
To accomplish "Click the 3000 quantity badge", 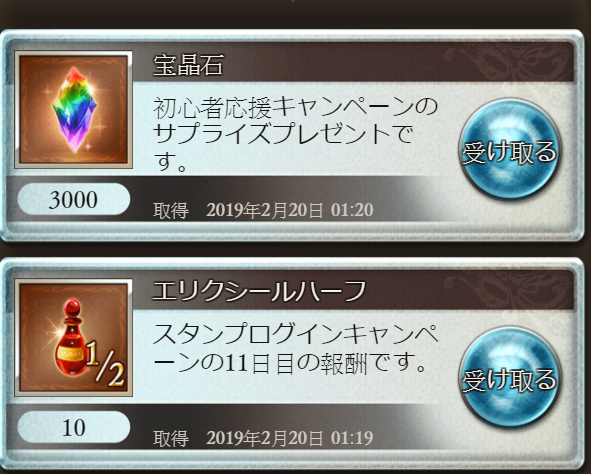I will click(73, 199).
